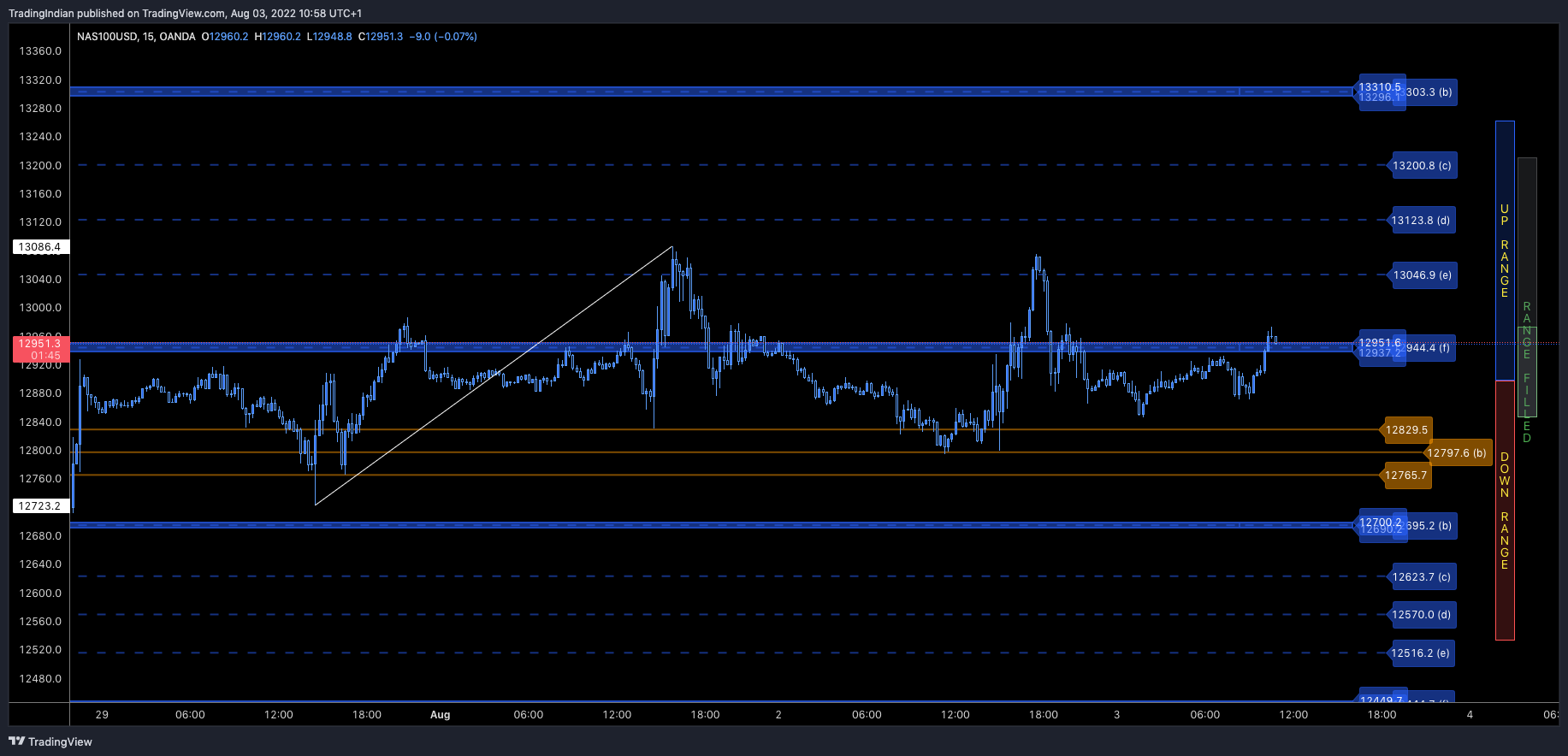Click 12800.0 on the price axis
The image size is (1568, 756).
click(x=40, y=451)
